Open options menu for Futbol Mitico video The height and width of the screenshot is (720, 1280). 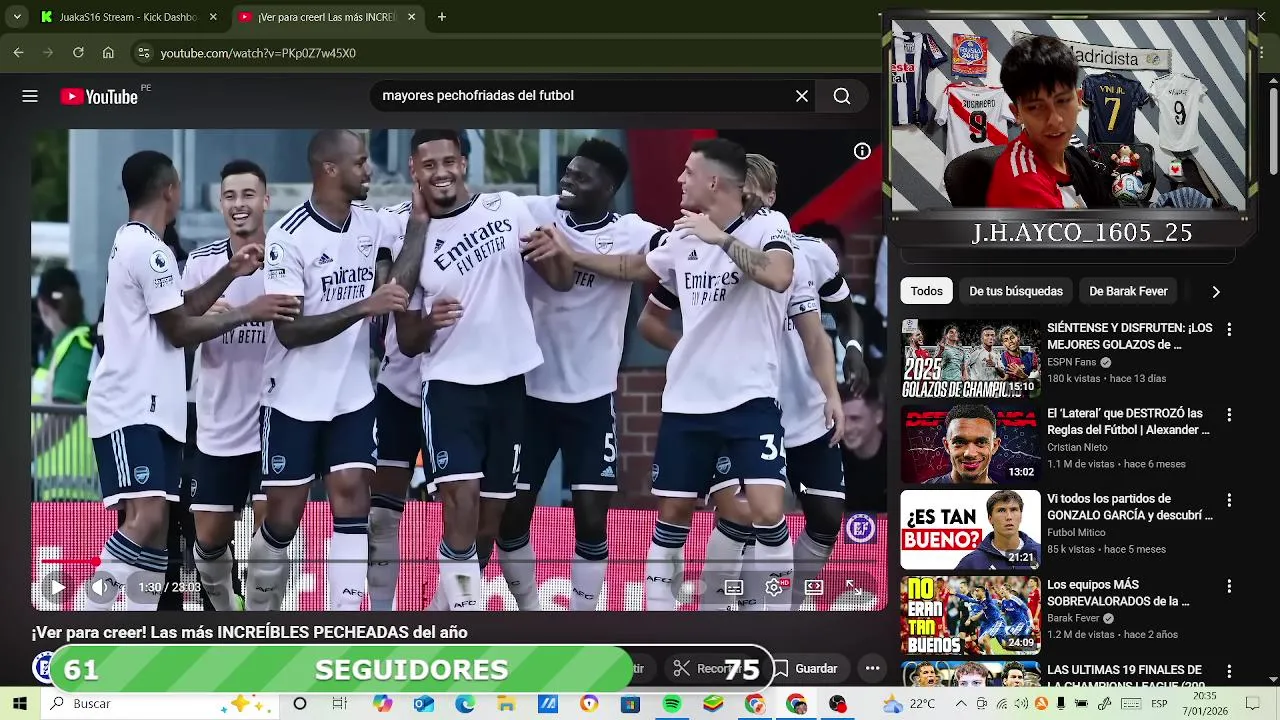pyautogui.click(x=1229, y=500)
